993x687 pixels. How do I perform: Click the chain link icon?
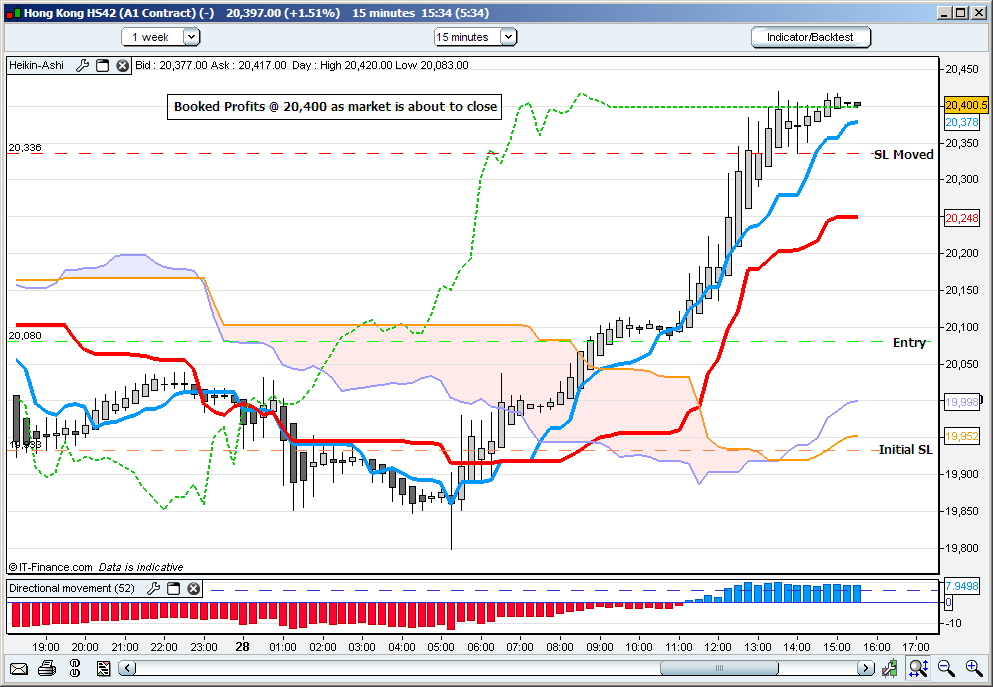(x=73, y=667)
